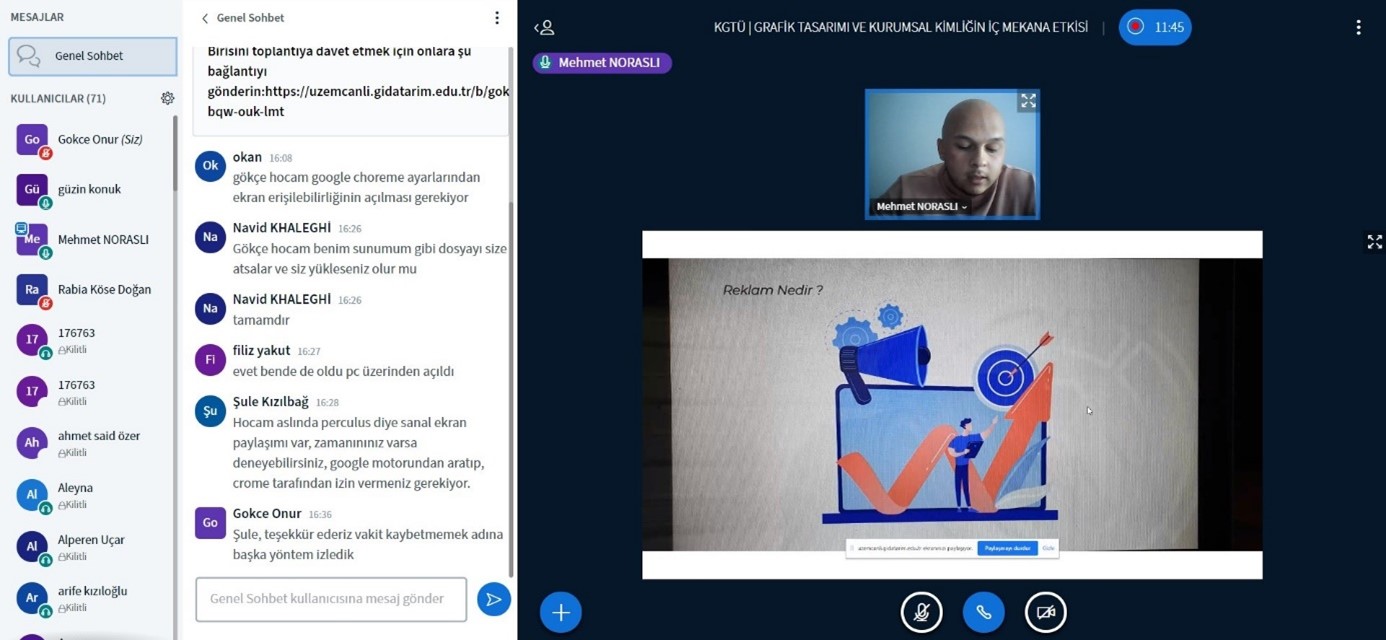Make the webcam video fullscreen
The height and width of the screenshot is (640, 1386).
coord(1027,102)
